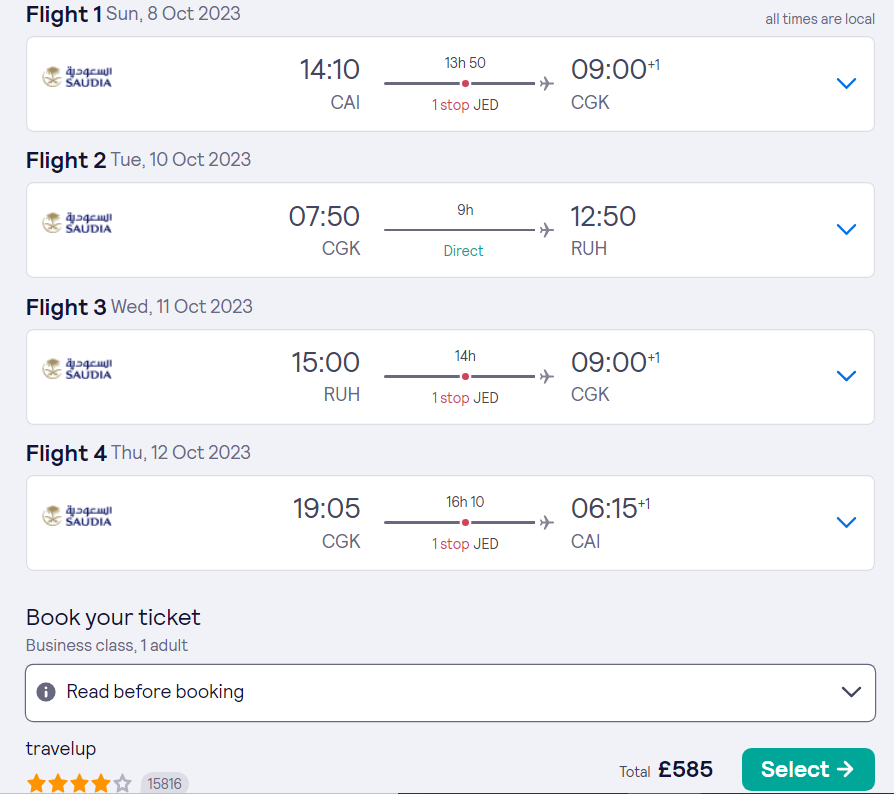Viewport: 894px width, 794px height.
Task: Click the 1 stop JED label on Flight 1
Action: (465, 105)
